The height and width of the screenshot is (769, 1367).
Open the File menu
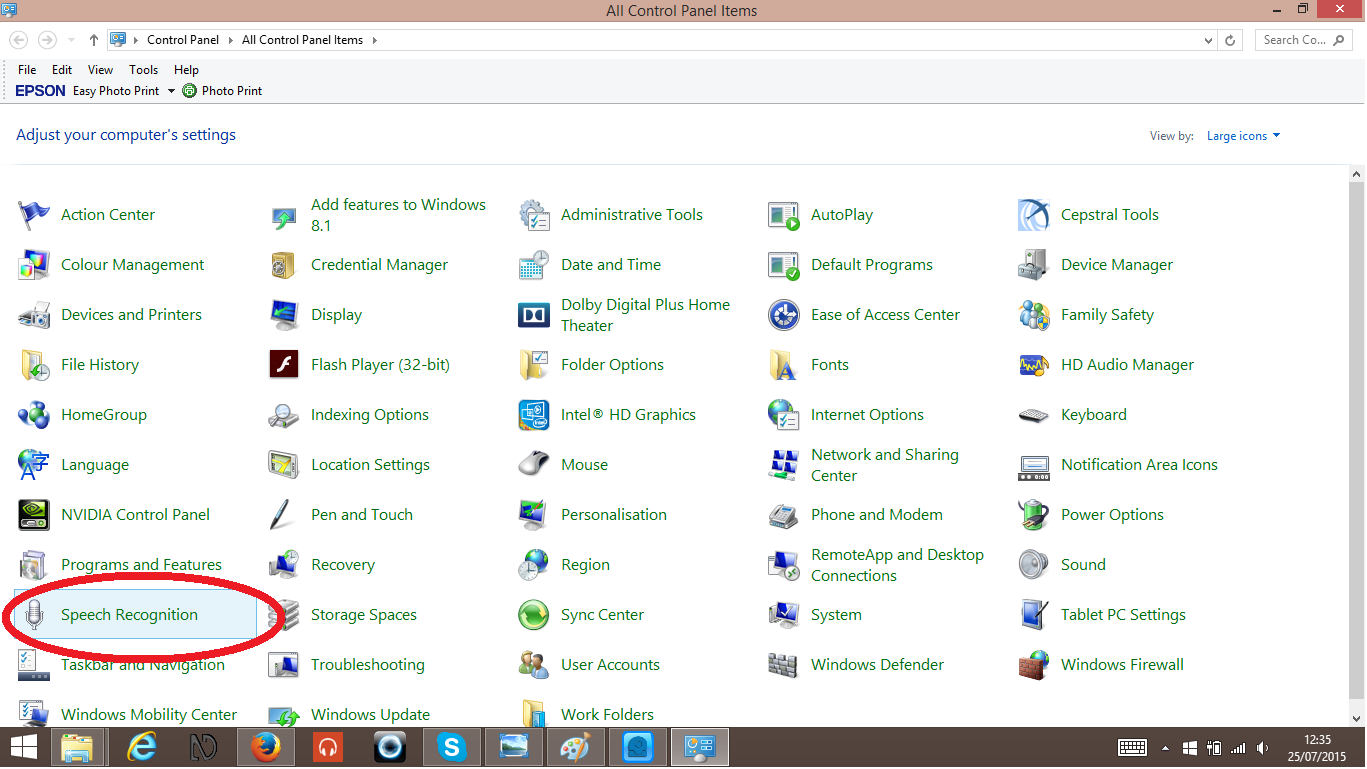(27, 70)
